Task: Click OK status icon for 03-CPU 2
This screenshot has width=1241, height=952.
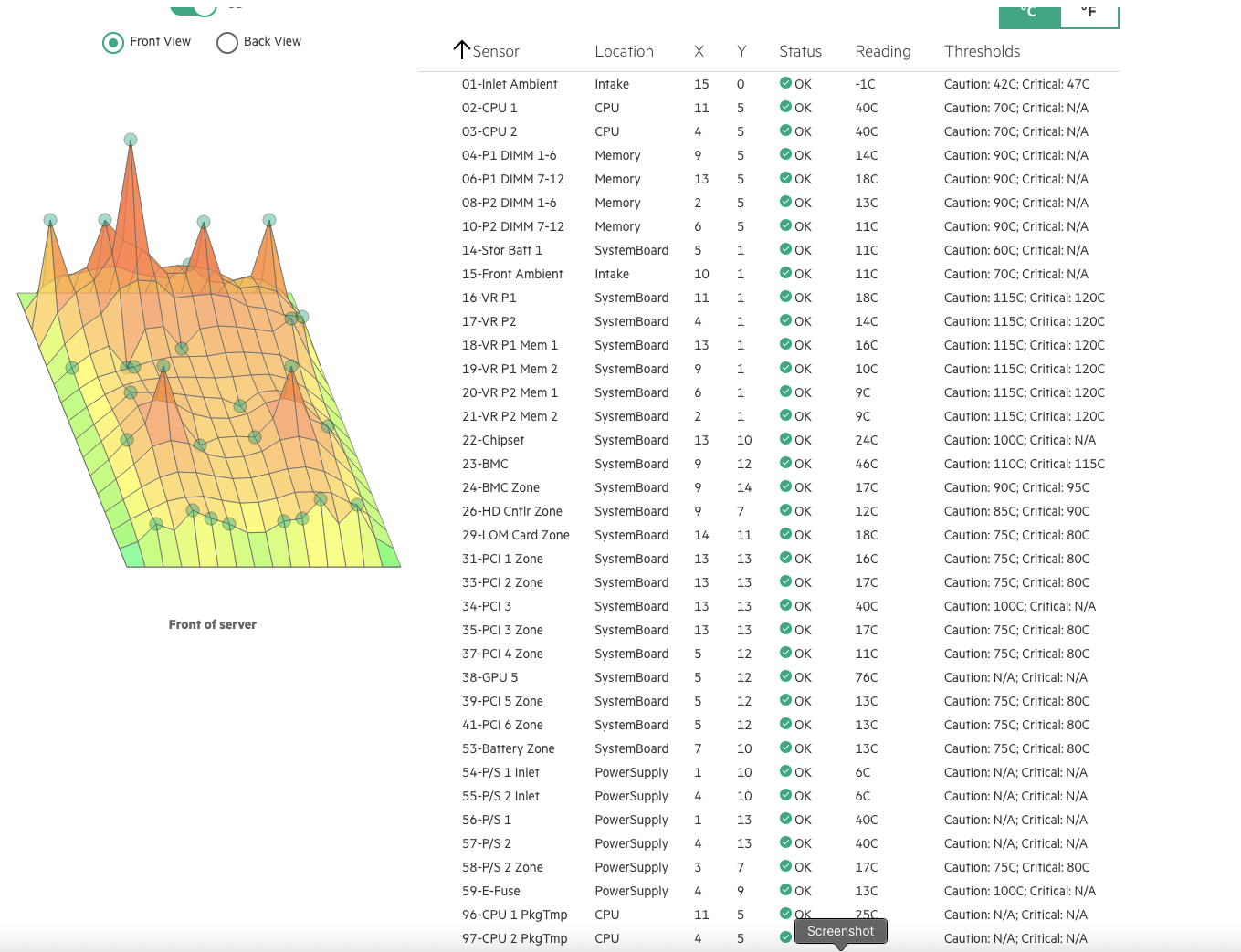Action: (x=785, y=131)
